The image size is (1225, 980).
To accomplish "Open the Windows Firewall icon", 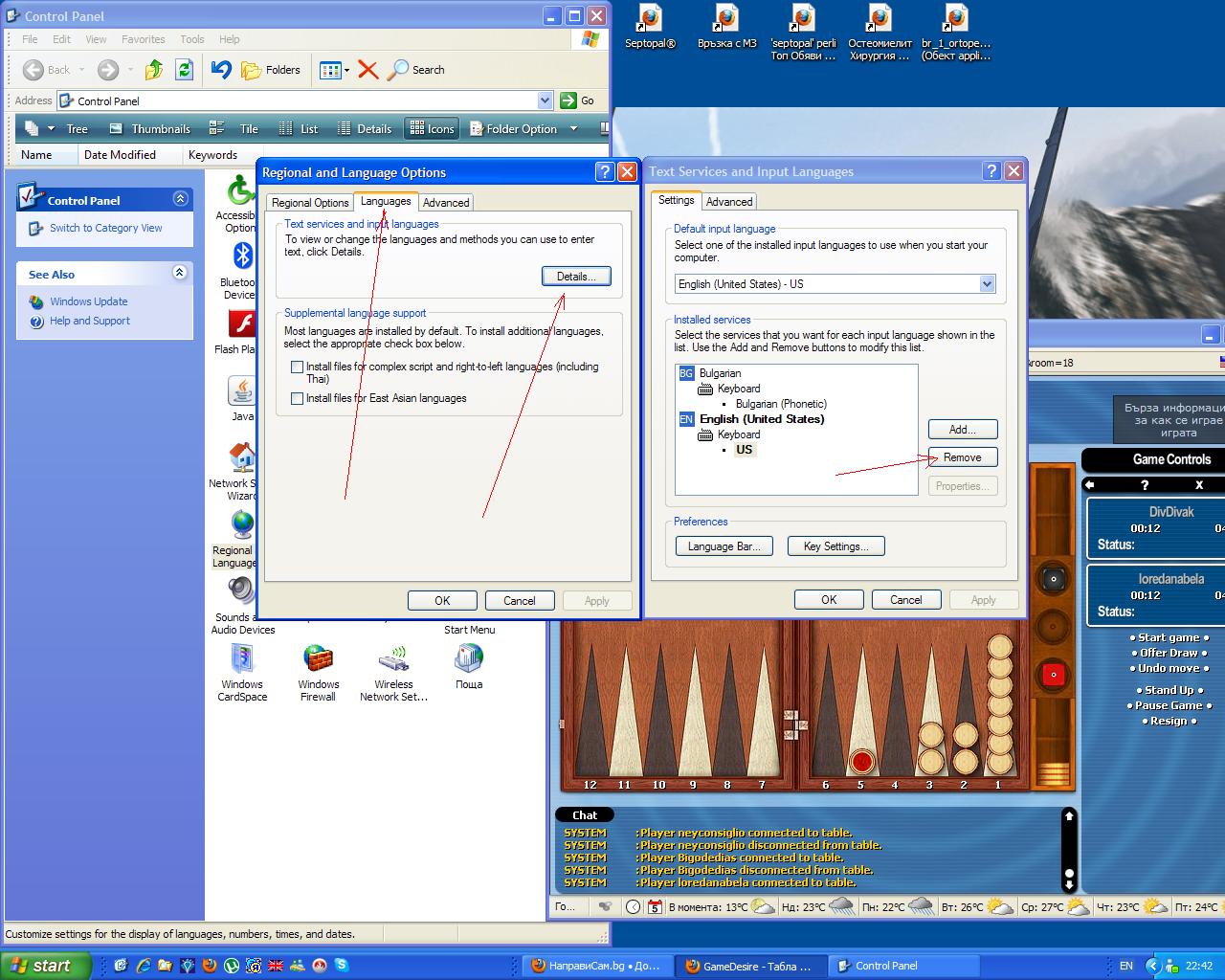I will (318, 659).
